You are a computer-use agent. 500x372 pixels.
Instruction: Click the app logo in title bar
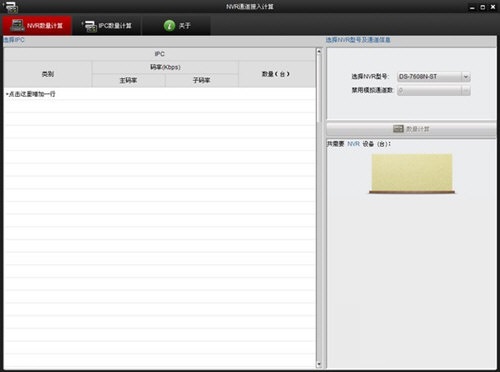10,7
